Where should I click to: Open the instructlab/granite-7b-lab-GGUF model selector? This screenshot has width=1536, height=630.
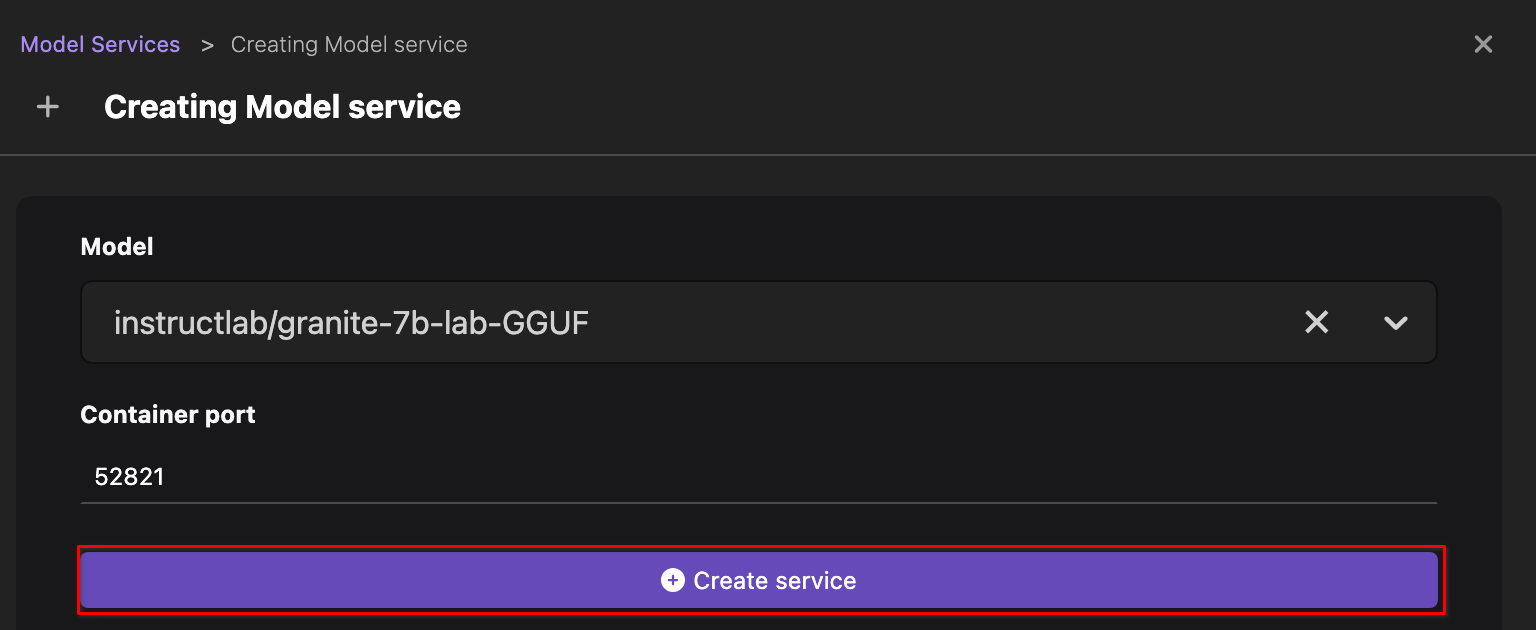click(x=351, y=322)
